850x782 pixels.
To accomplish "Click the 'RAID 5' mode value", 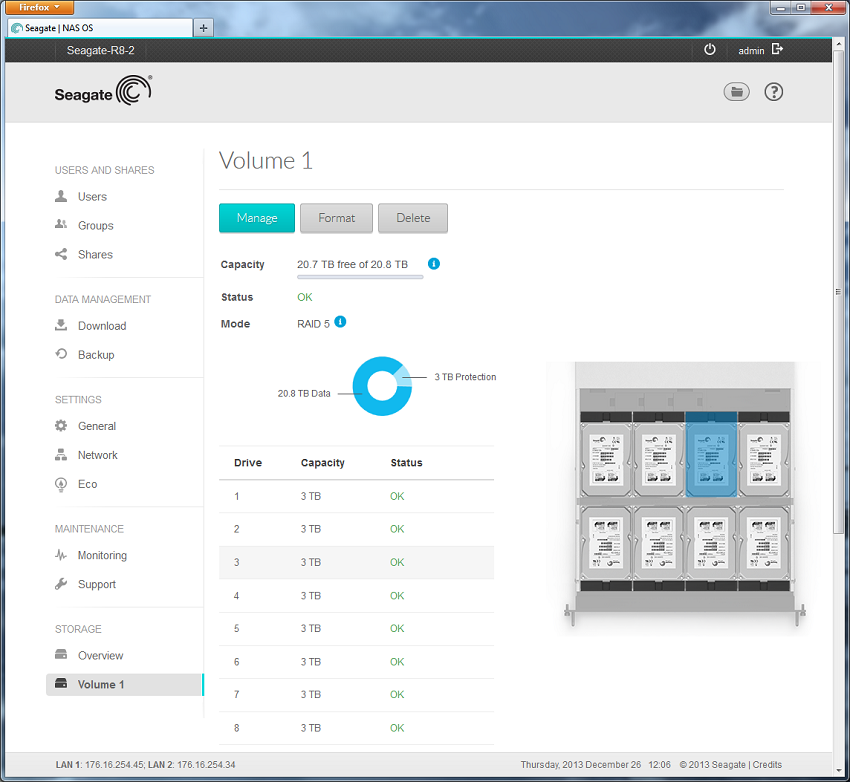I will click(313, 324).
